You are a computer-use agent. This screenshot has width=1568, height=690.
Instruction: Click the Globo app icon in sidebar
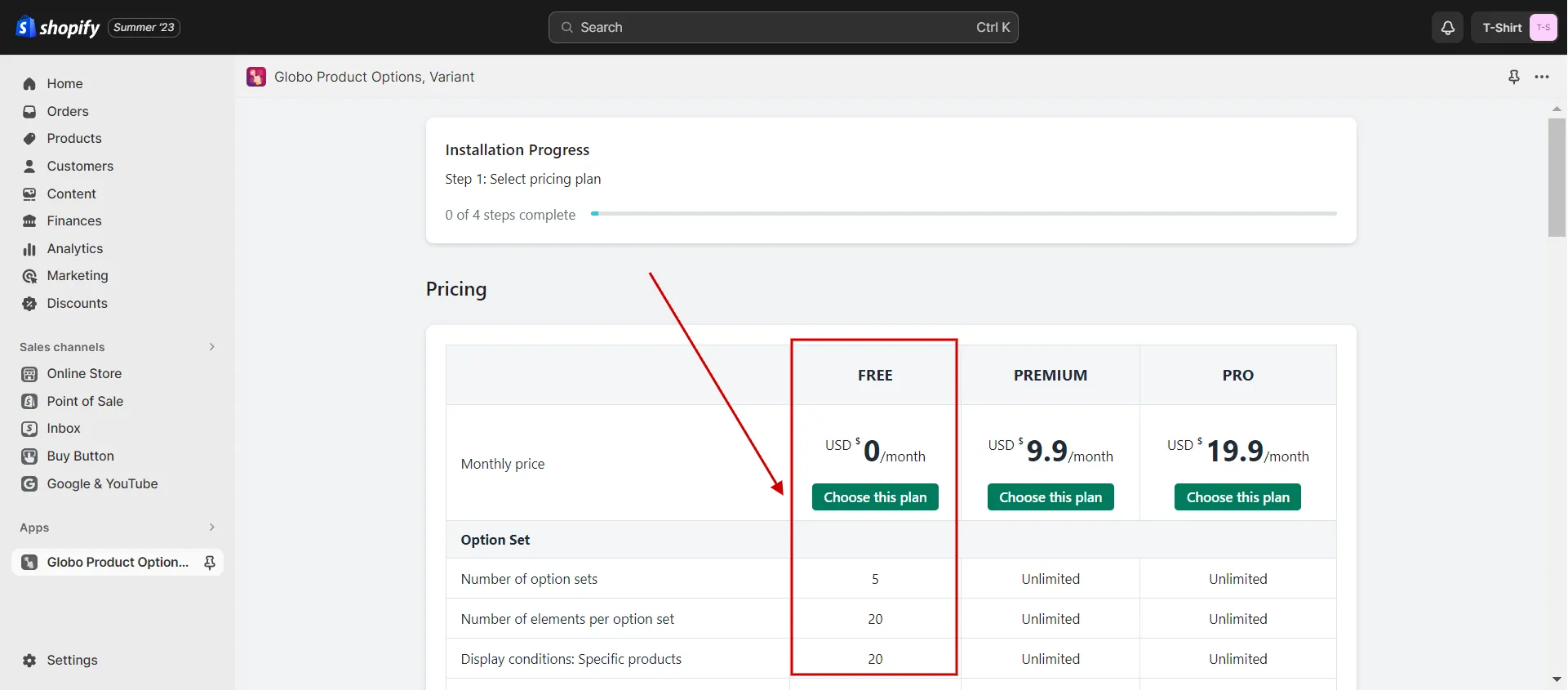[29, 563]
